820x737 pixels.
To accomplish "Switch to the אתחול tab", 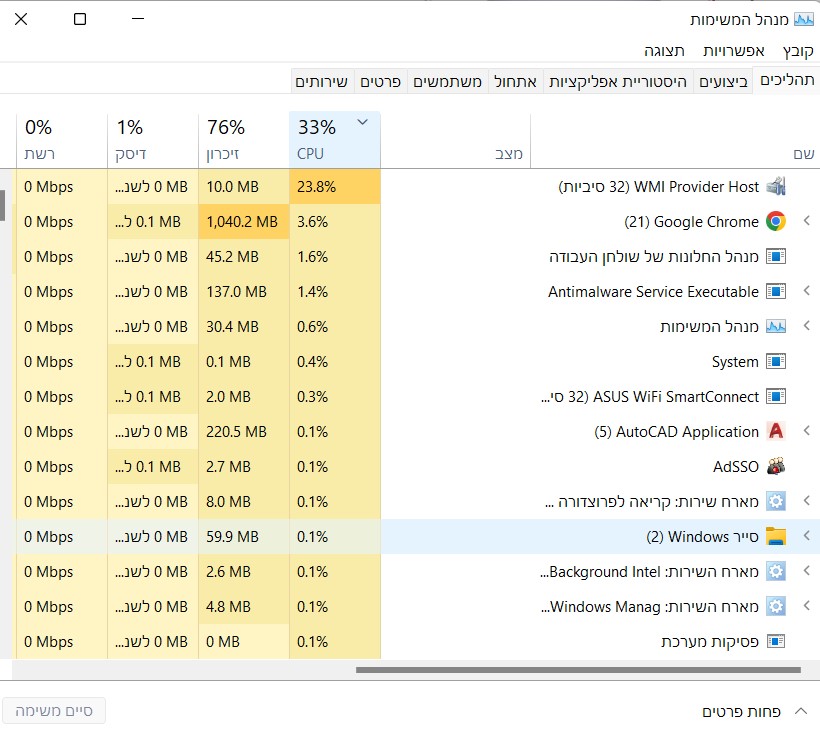I will (x=516, y=82).
